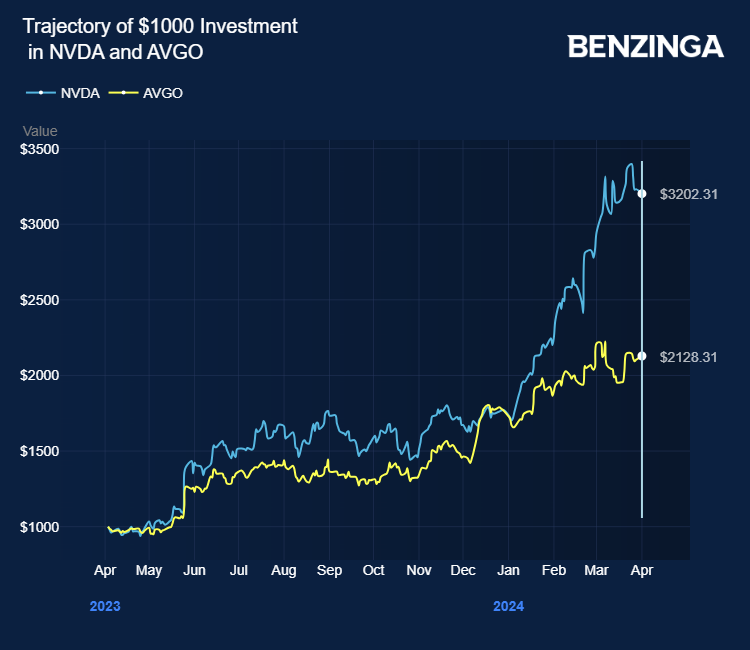Click the Benzinga logo
750x650 pixels.
(645, 46)
